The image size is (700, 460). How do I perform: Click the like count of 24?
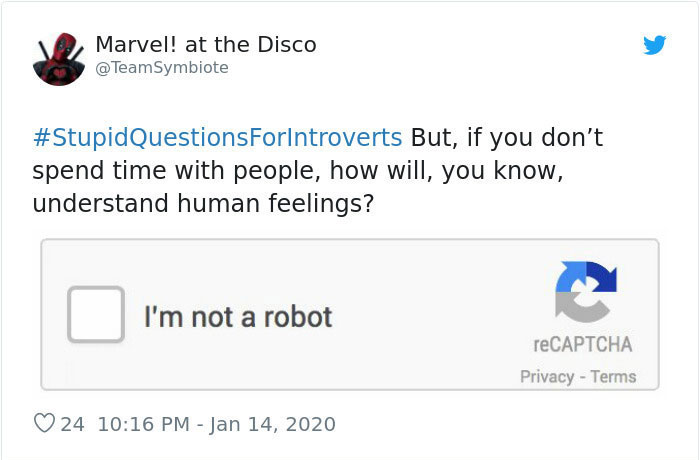pyautogui.click(x=72, y=424)
